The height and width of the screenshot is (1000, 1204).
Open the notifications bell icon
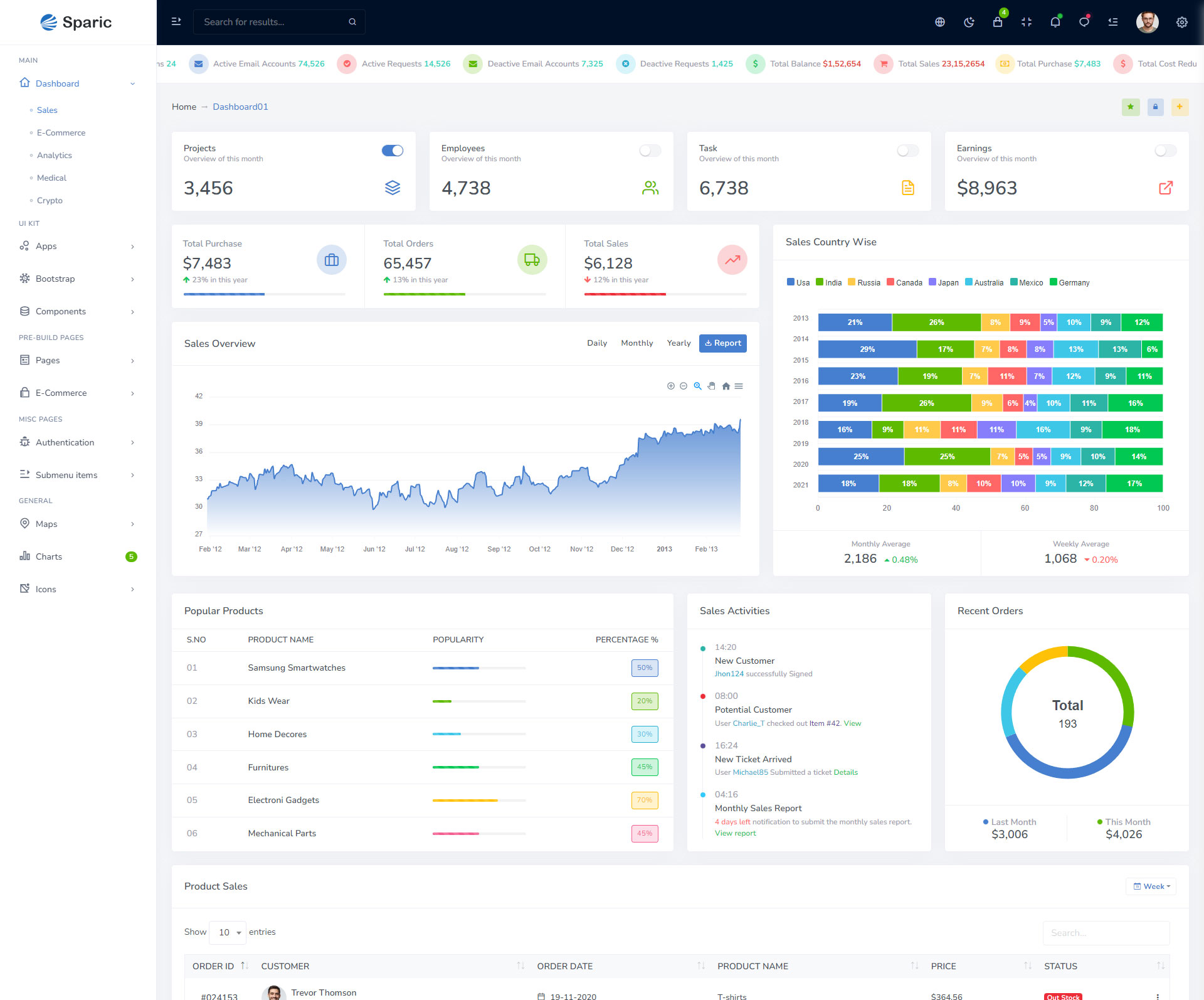pyautogui.click(x=1055, y=22)
